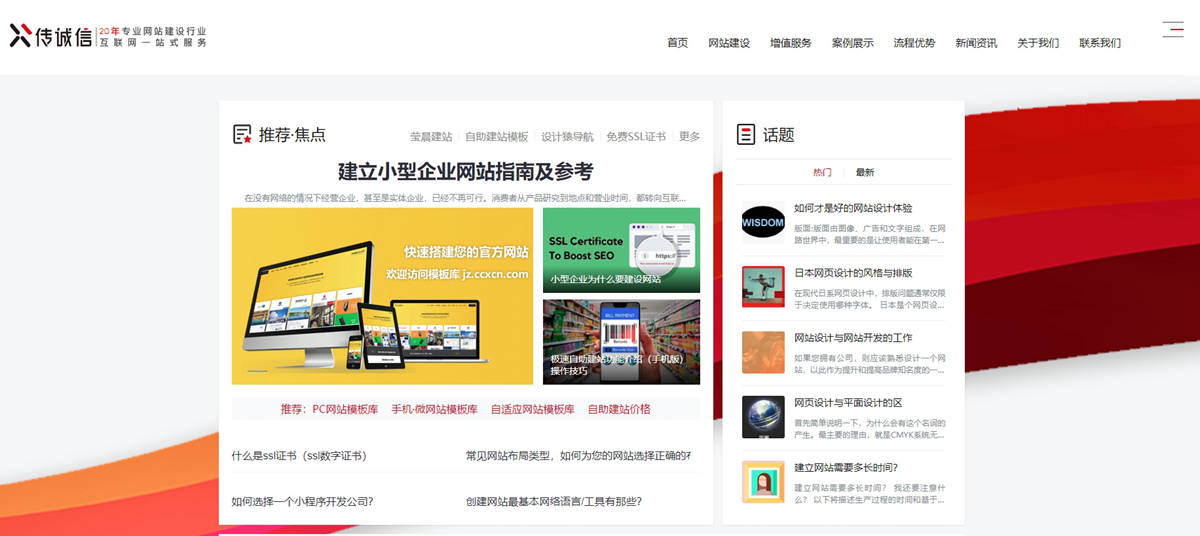
Task: Open headline 建立小型企业网站指南及参考
Action: point(466,171)
